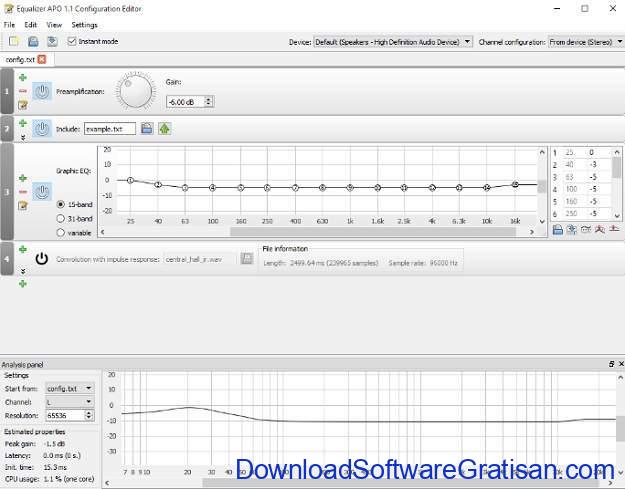Click EQ band point 15 at 16k
625x489 pixels.
pyautogui.click(x=515, y=185)
